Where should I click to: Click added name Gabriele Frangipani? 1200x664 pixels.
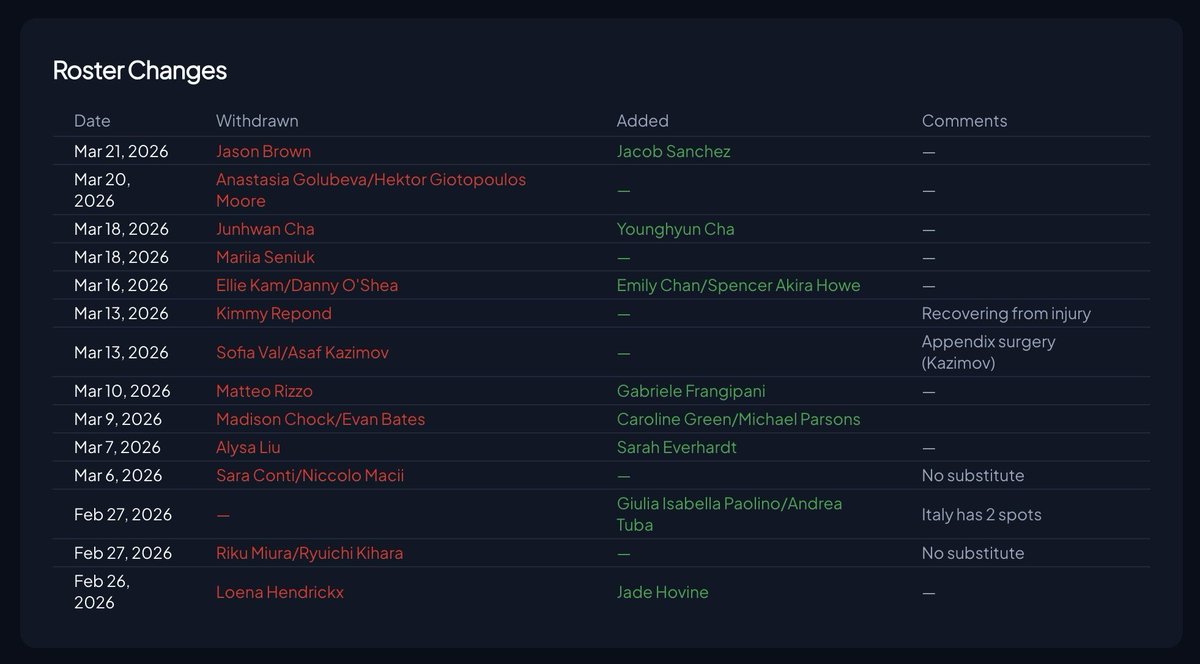click(x=691, y=391)
